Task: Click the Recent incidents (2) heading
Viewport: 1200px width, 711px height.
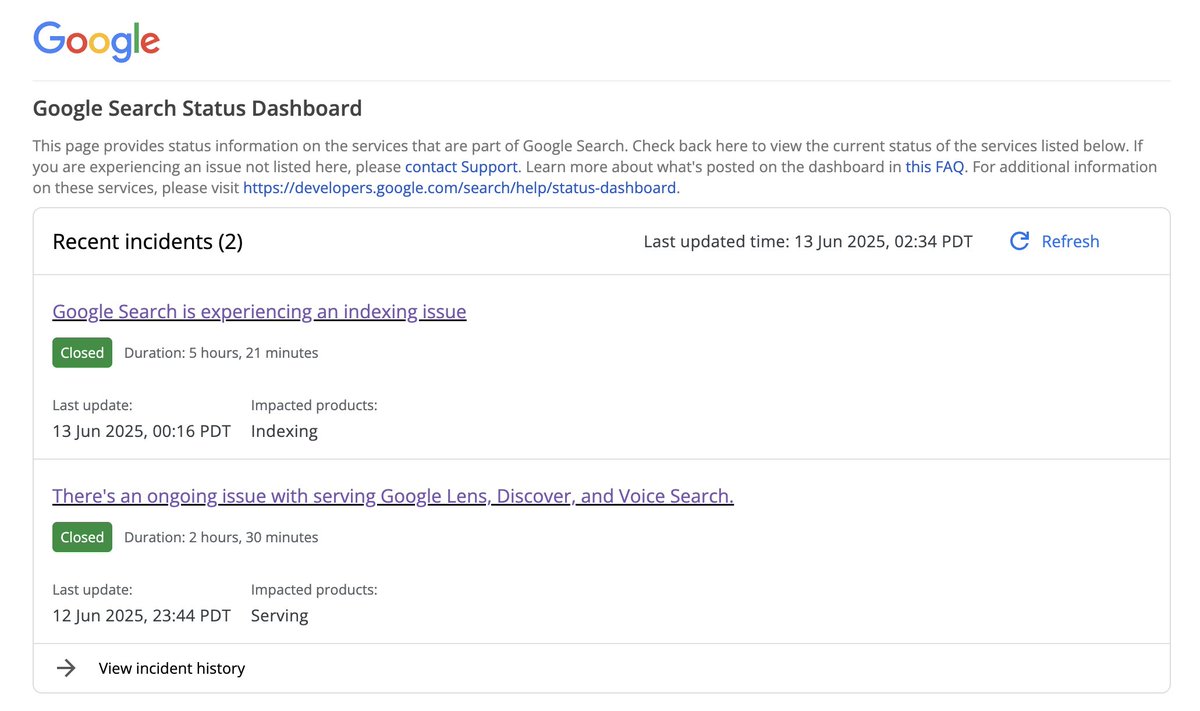Action: click(x=147, y=241)
